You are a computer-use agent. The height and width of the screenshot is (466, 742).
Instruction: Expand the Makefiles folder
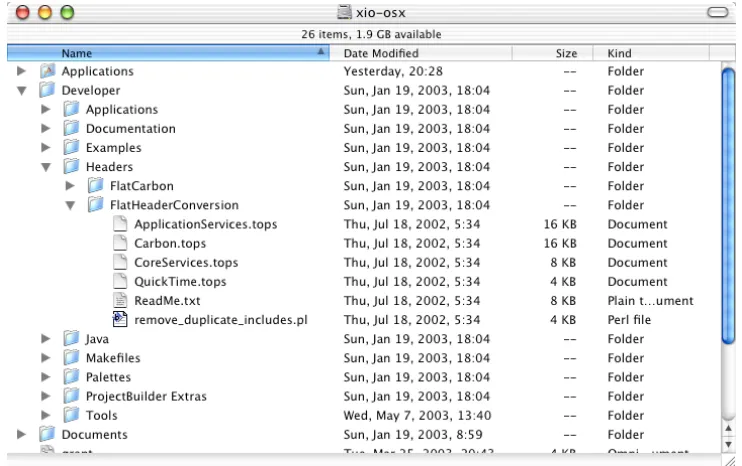(45, 358)
